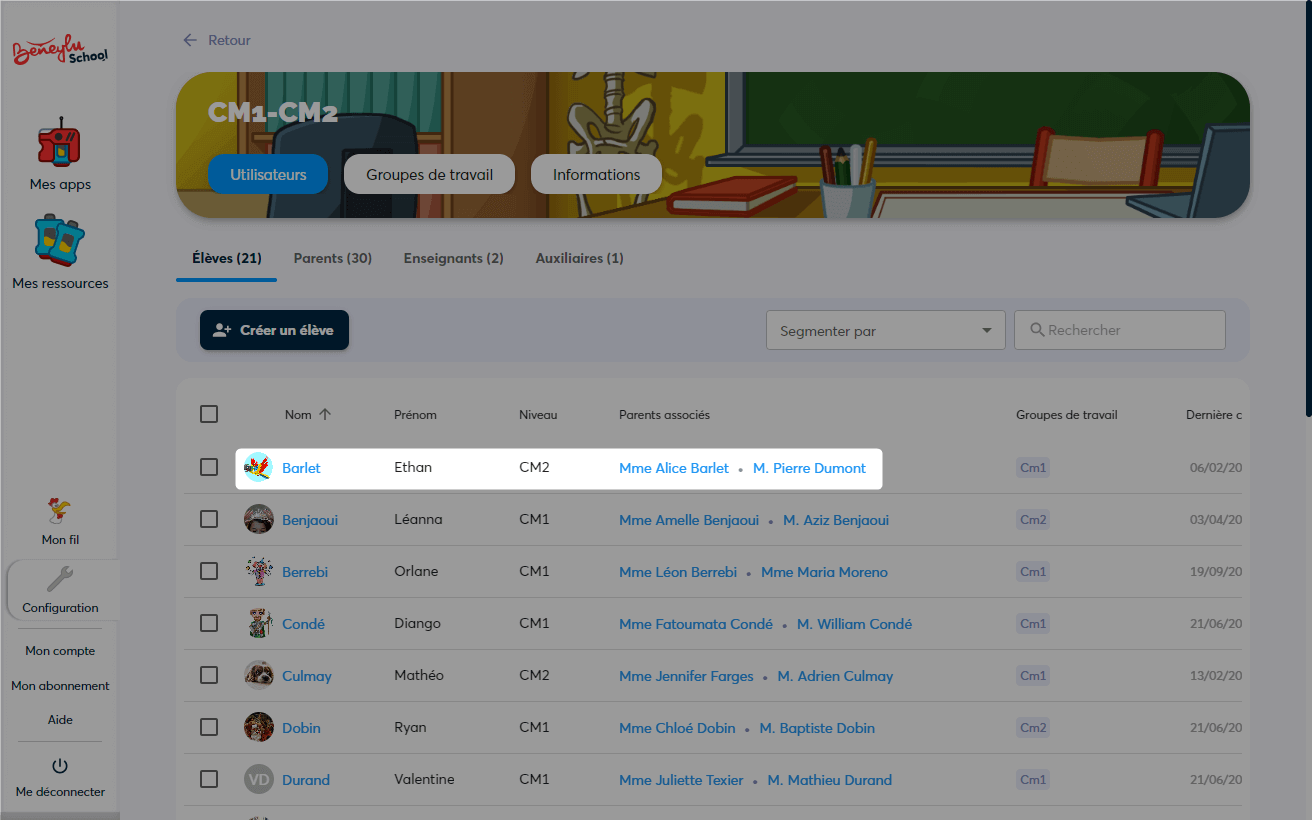The height and width of the screenshot is (820, 1312).
Task: Click Valentine Durand's VD avatar
Action: click(x=259, y=779)
